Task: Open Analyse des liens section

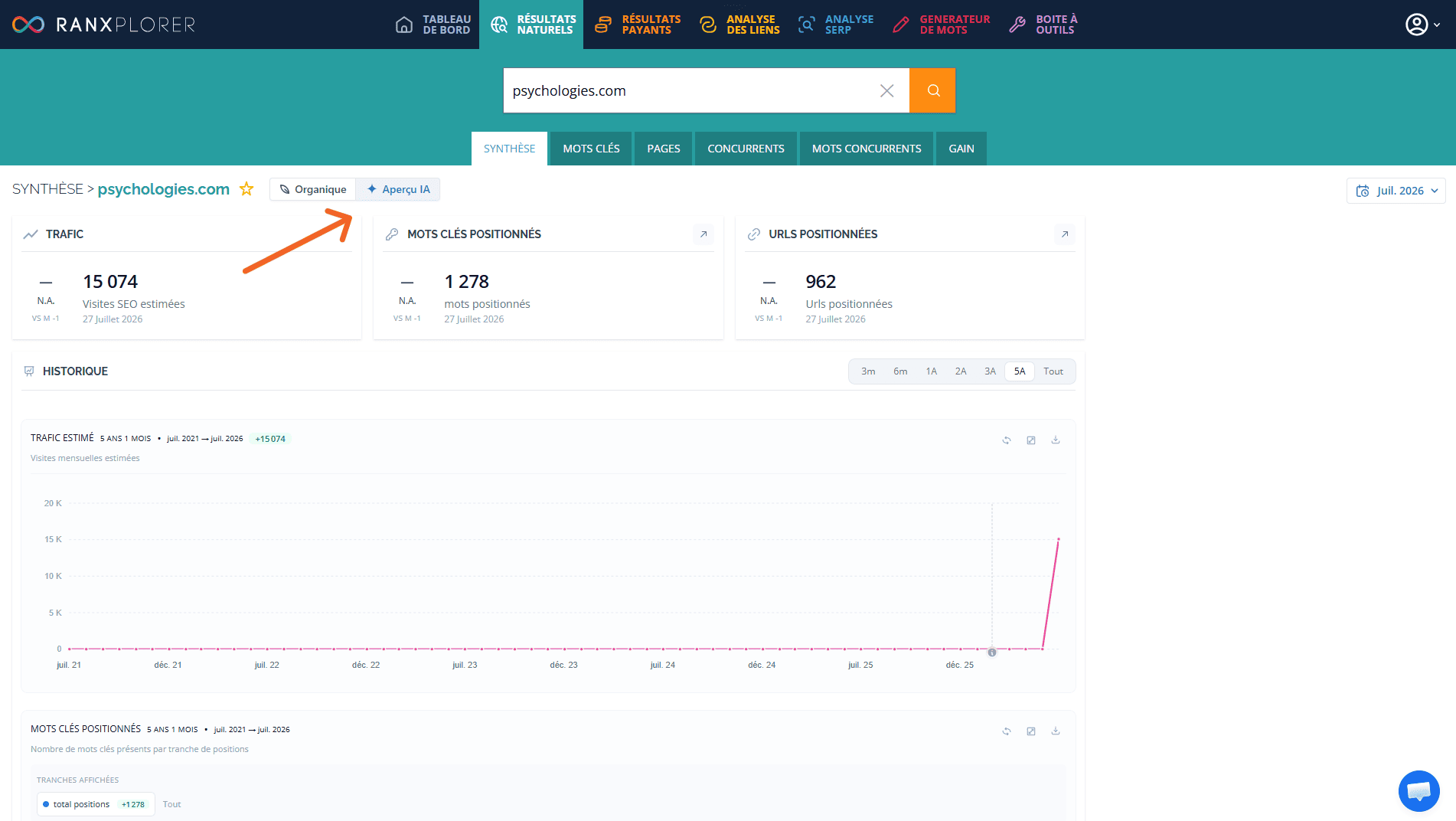Action: point(739,25)
